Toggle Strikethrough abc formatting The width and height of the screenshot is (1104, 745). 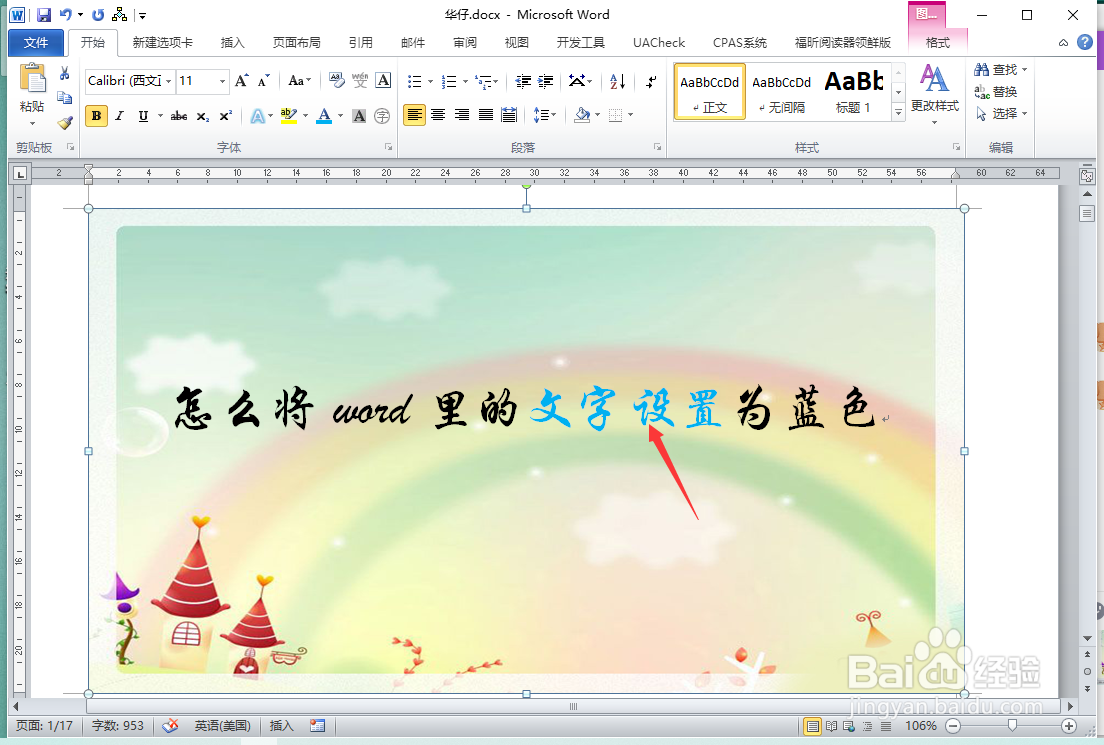(x=179, y=116)
